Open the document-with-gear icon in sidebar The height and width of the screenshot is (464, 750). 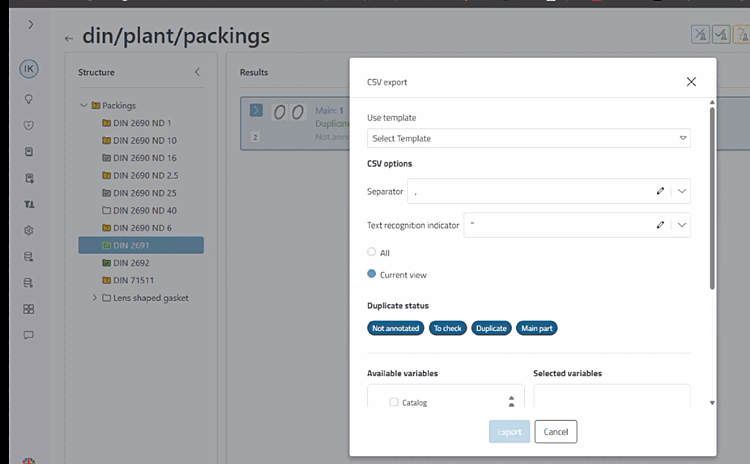tap(29, 178)
